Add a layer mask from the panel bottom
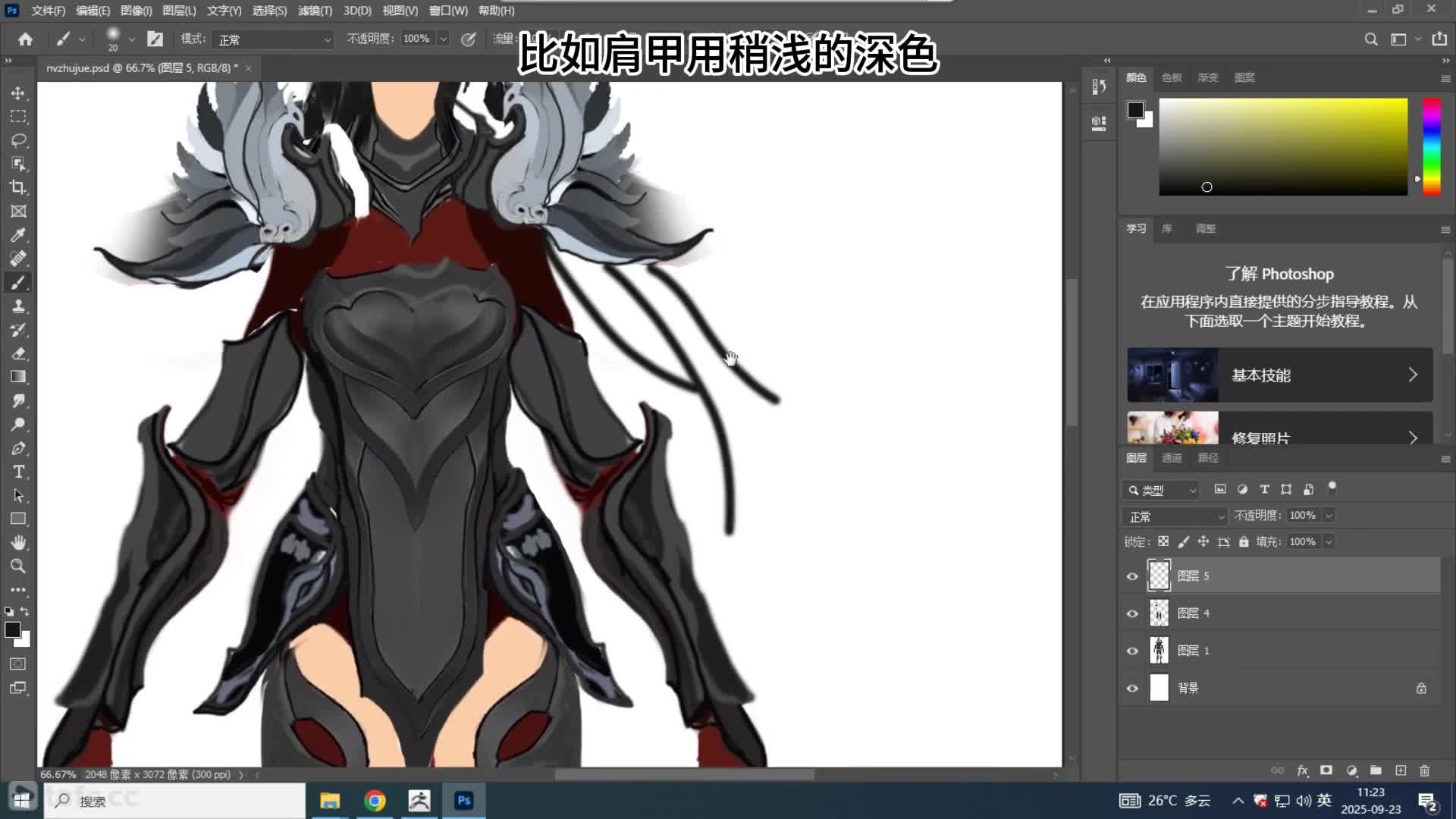This screenshot has width=1456, height=819. click(1326, 770)
